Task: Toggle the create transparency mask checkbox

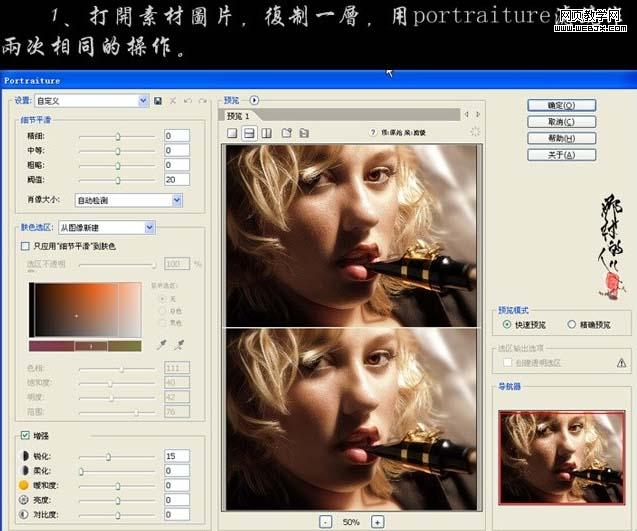Action: 507,362
